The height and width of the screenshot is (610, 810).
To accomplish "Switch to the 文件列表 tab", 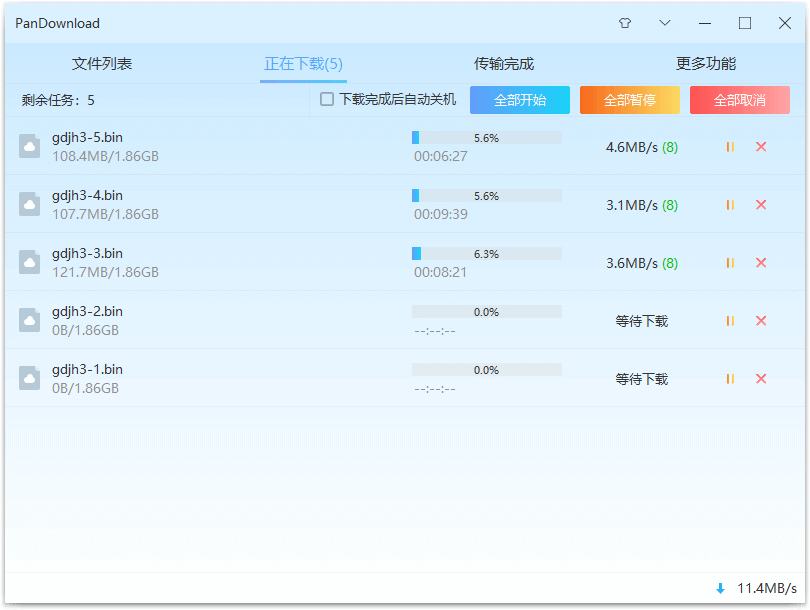I will coord(102,64).
